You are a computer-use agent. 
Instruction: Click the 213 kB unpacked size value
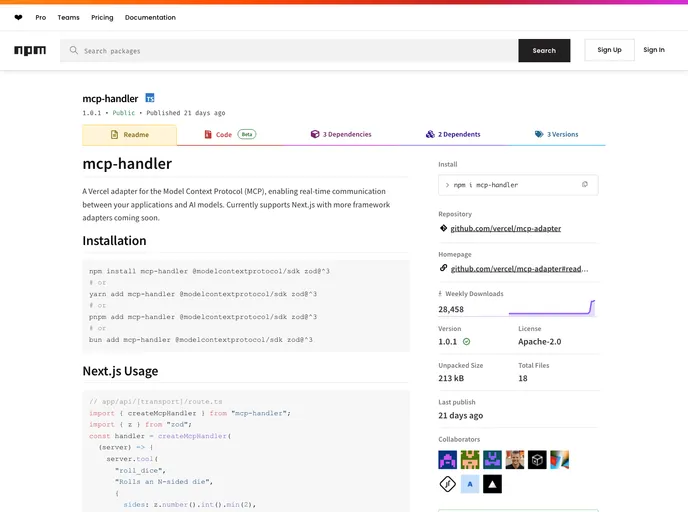[x=451, y=378]
